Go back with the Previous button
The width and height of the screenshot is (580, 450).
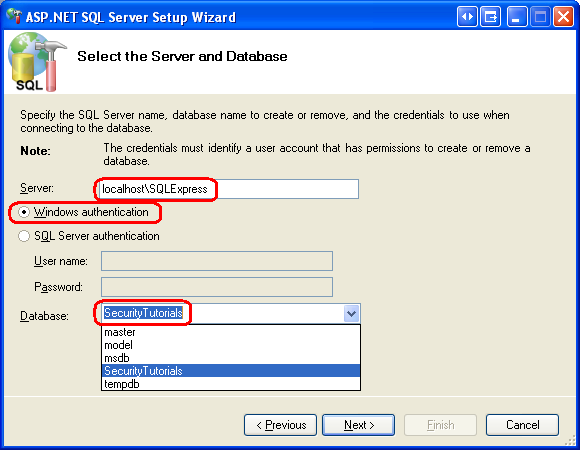point(280,425)
